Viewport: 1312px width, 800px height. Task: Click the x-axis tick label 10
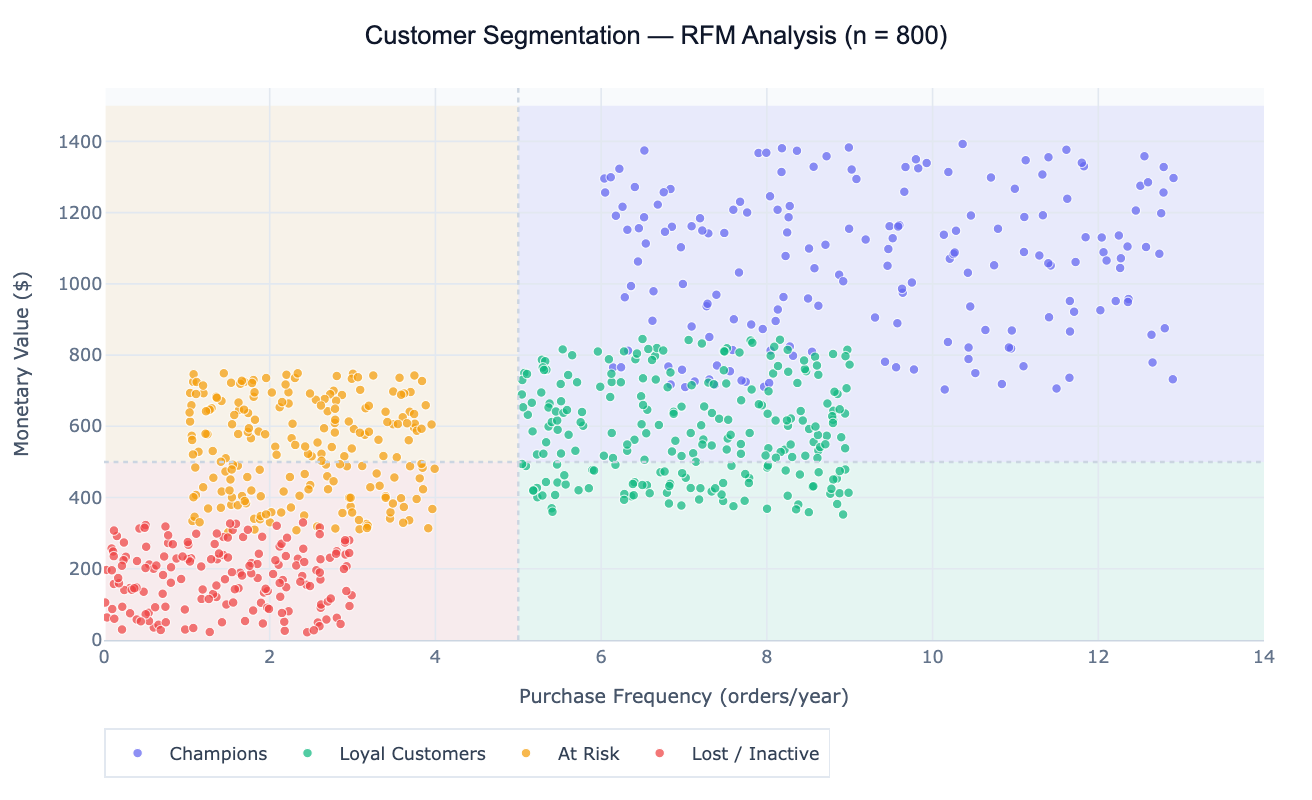pos(932,657)
